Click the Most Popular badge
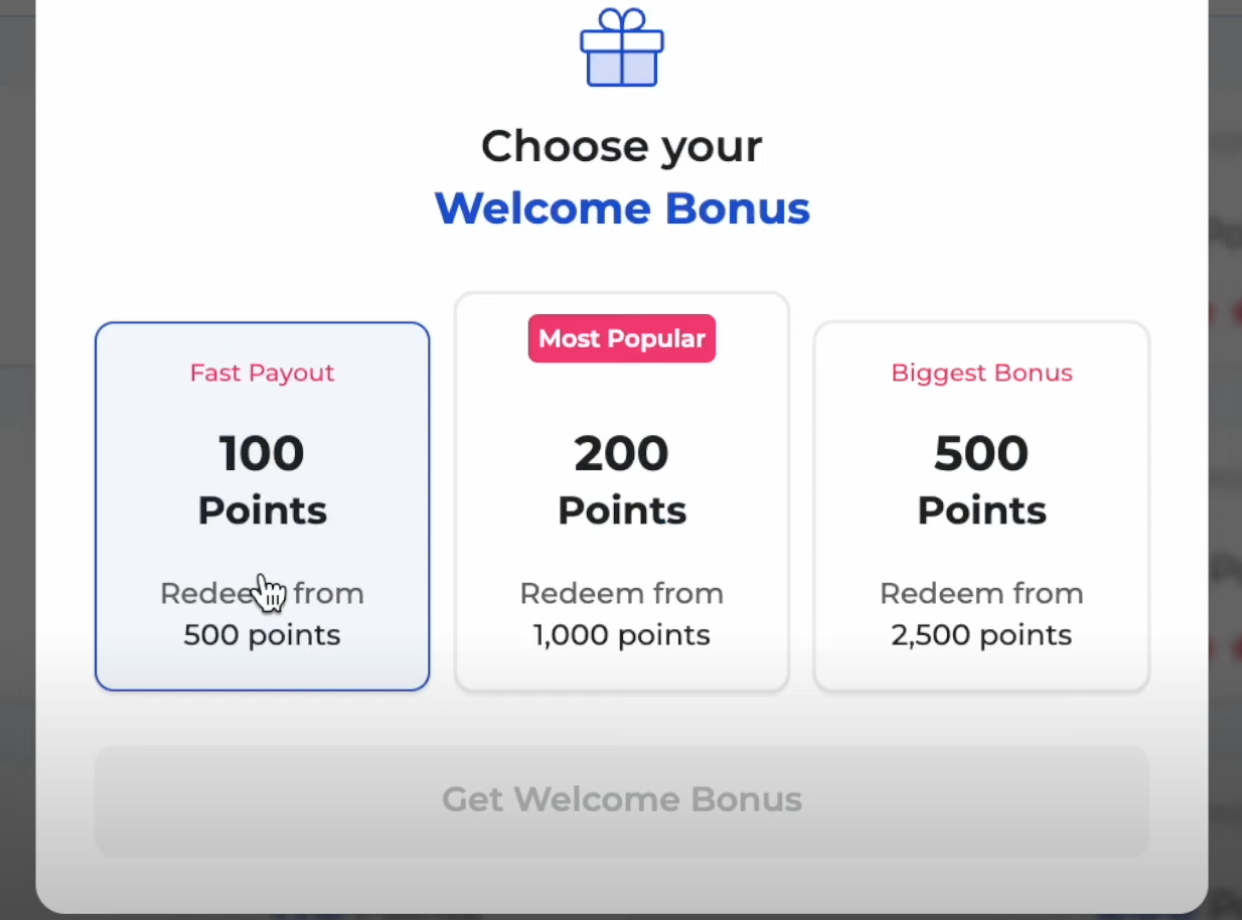Screen dimensions: 1242x920 click(x=622, y=338)
